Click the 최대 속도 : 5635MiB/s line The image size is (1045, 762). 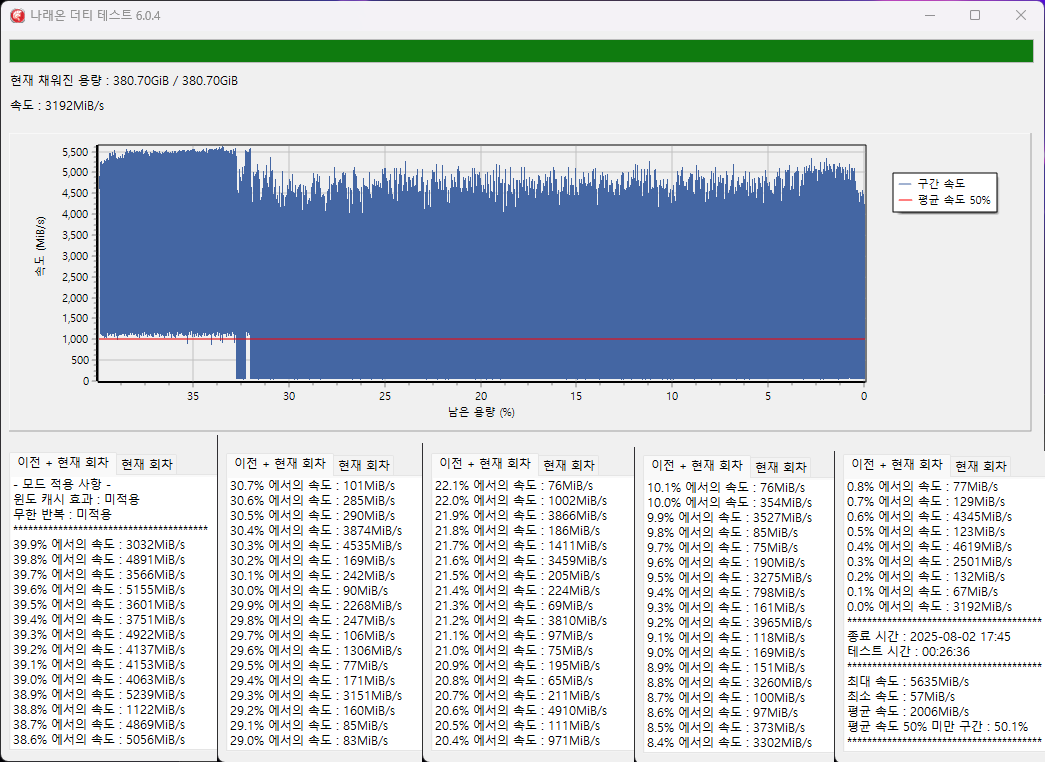pos(908,681)
